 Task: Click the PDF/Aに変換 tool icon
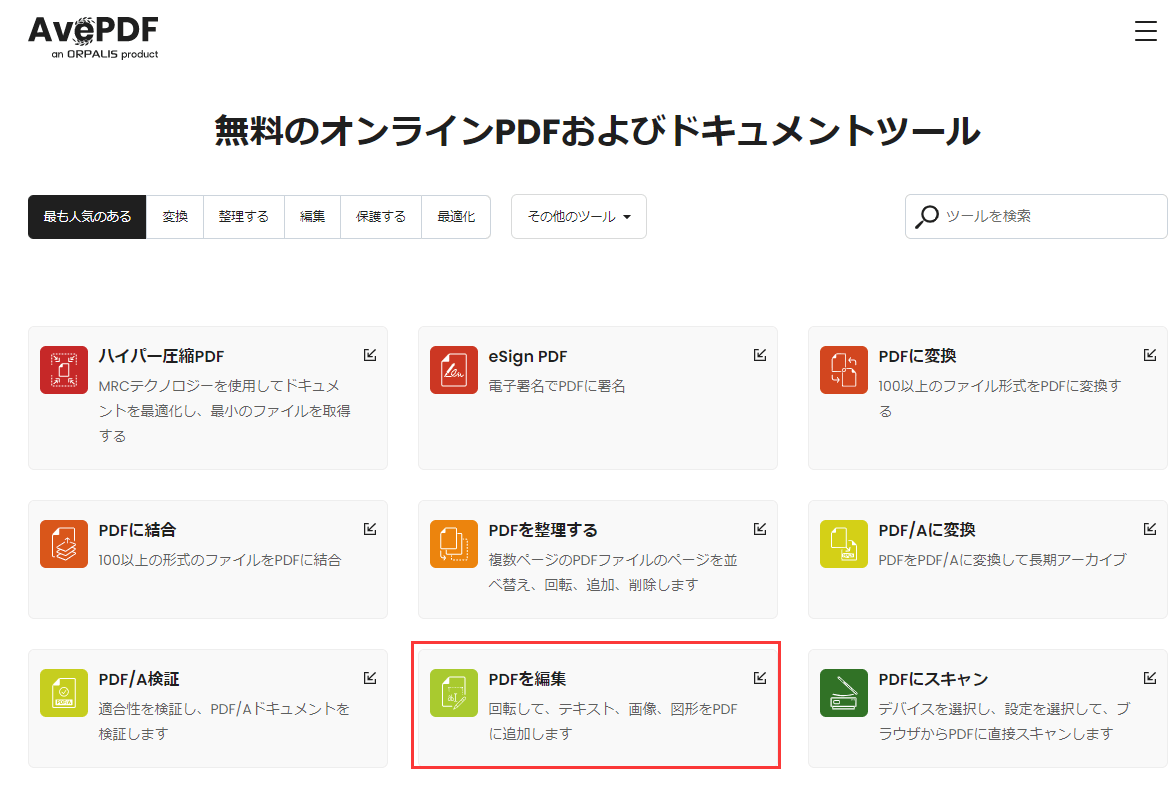tap(843, 543)
